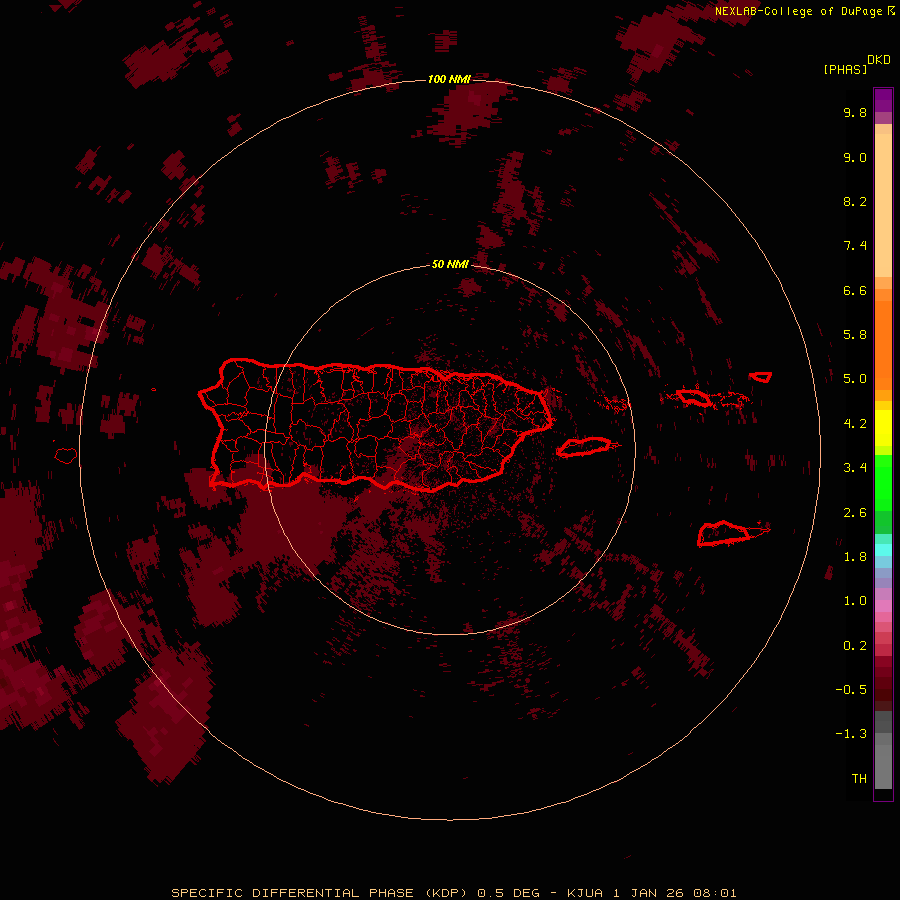This screenshot has width=900, height=900.
Task: Select the 1.8 scale value
Action: 855,557
